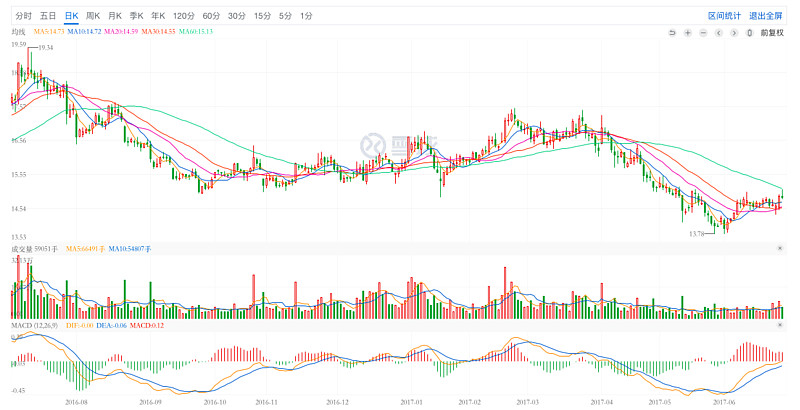Zoom out chart with minus icon
Viewport: 800px width, 410px height.
coord(704,33)
